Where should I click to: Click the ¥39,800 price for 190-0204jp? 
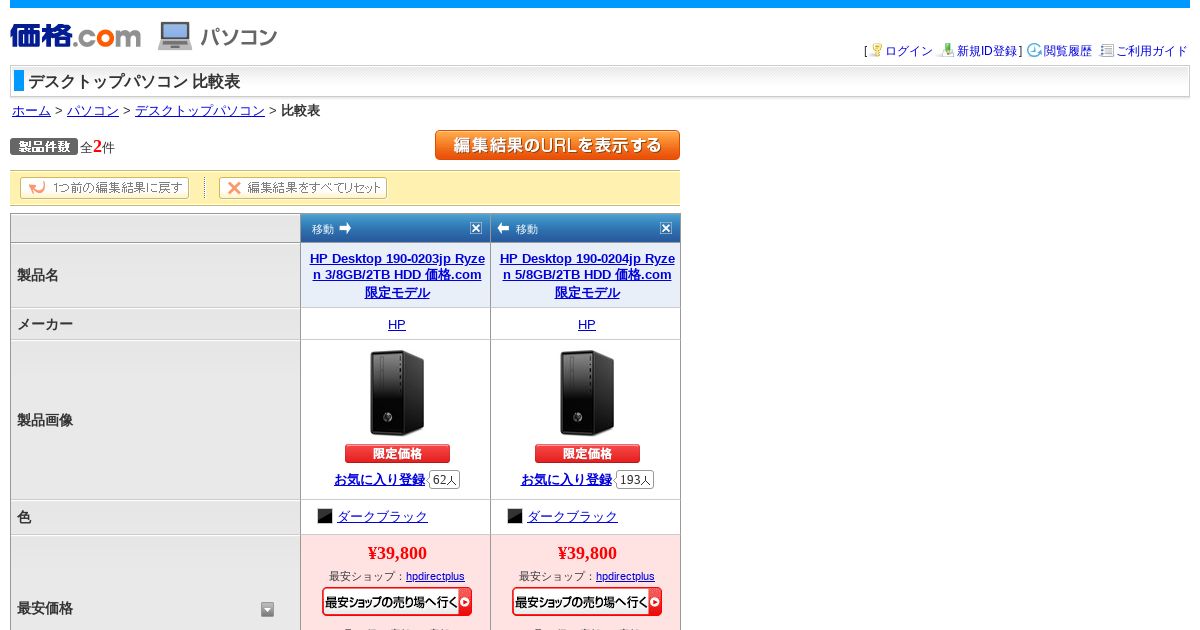click(587, 553)
